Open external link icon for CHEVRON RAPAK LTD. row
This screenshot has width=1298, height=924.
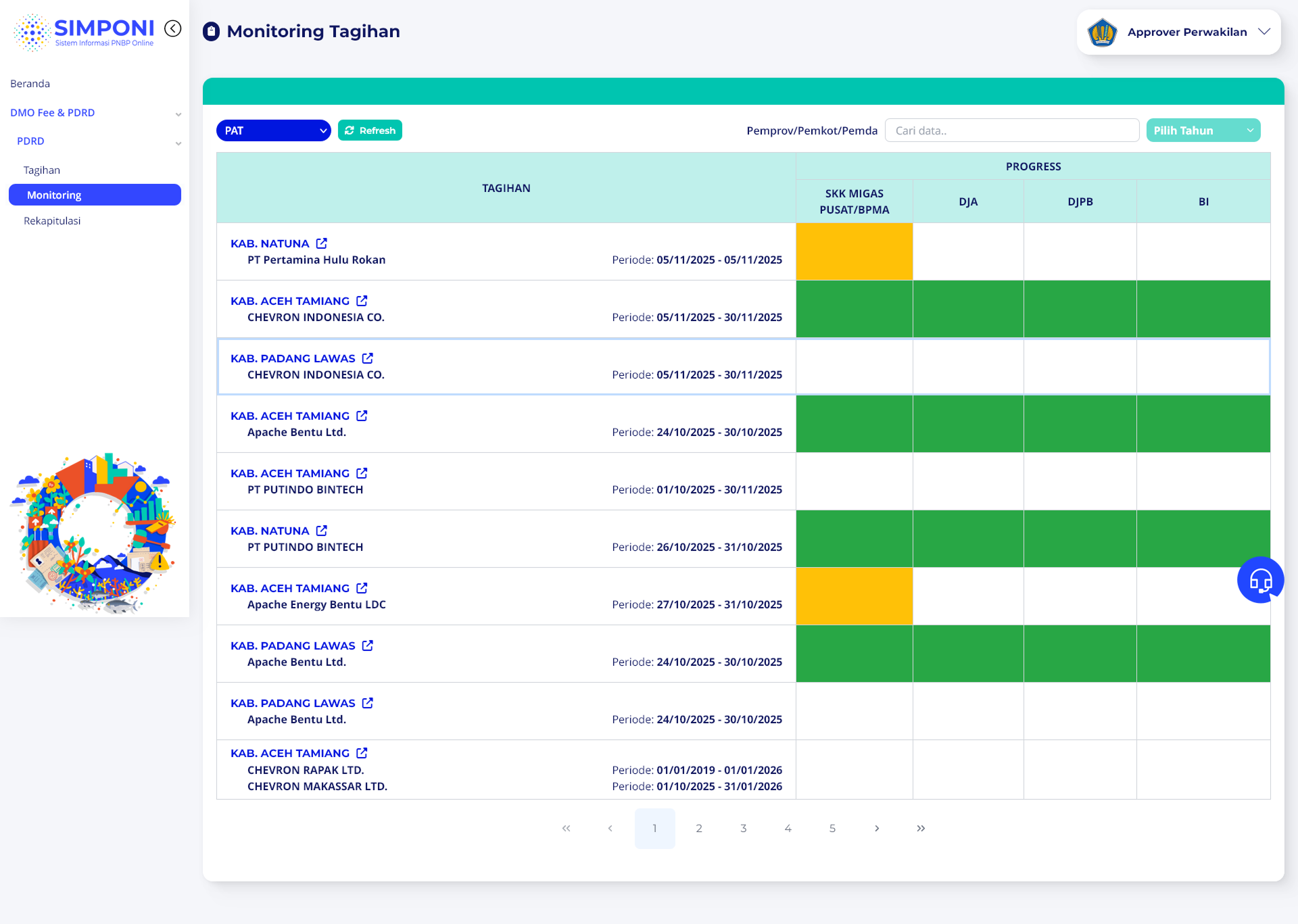tap(362, 753)
